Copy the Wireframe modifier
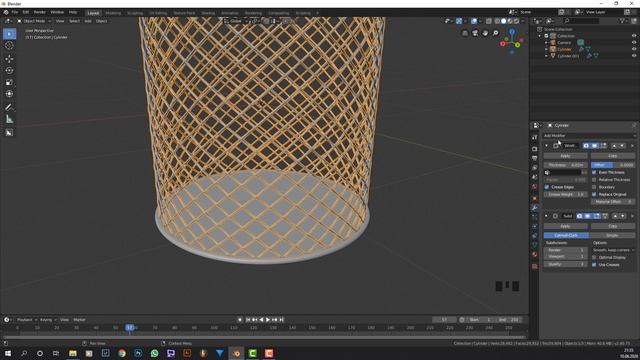Screen dimensions: 640x360 click(613, 156)
